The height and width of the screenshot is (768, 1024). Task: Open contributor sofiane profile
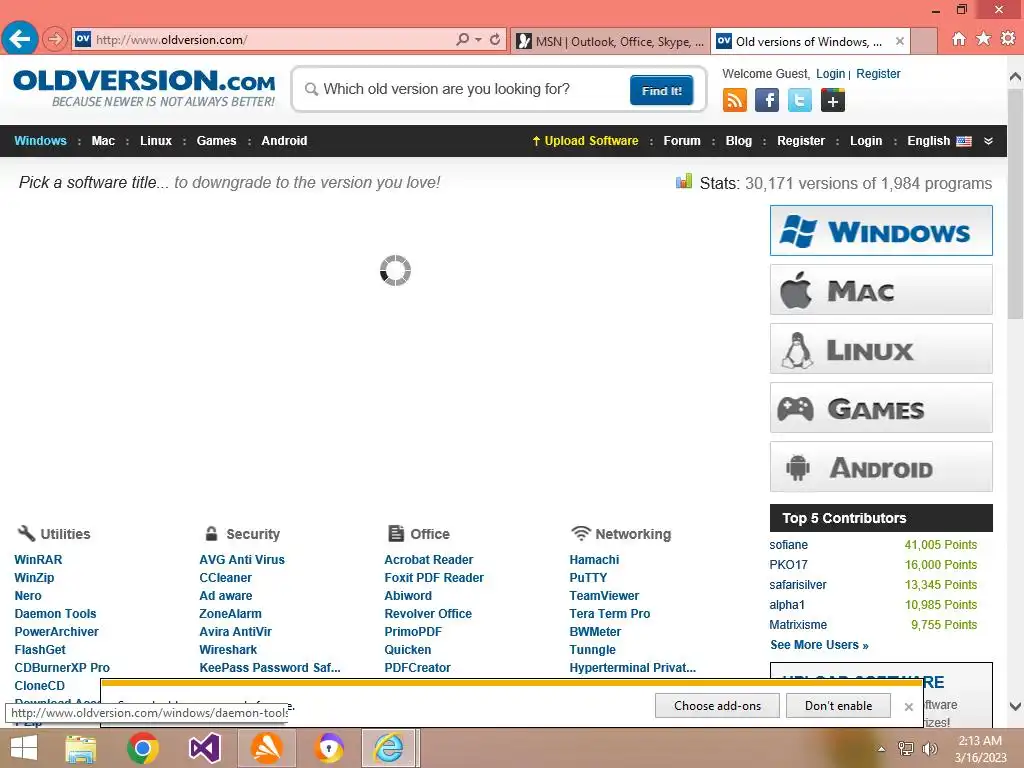788,545
